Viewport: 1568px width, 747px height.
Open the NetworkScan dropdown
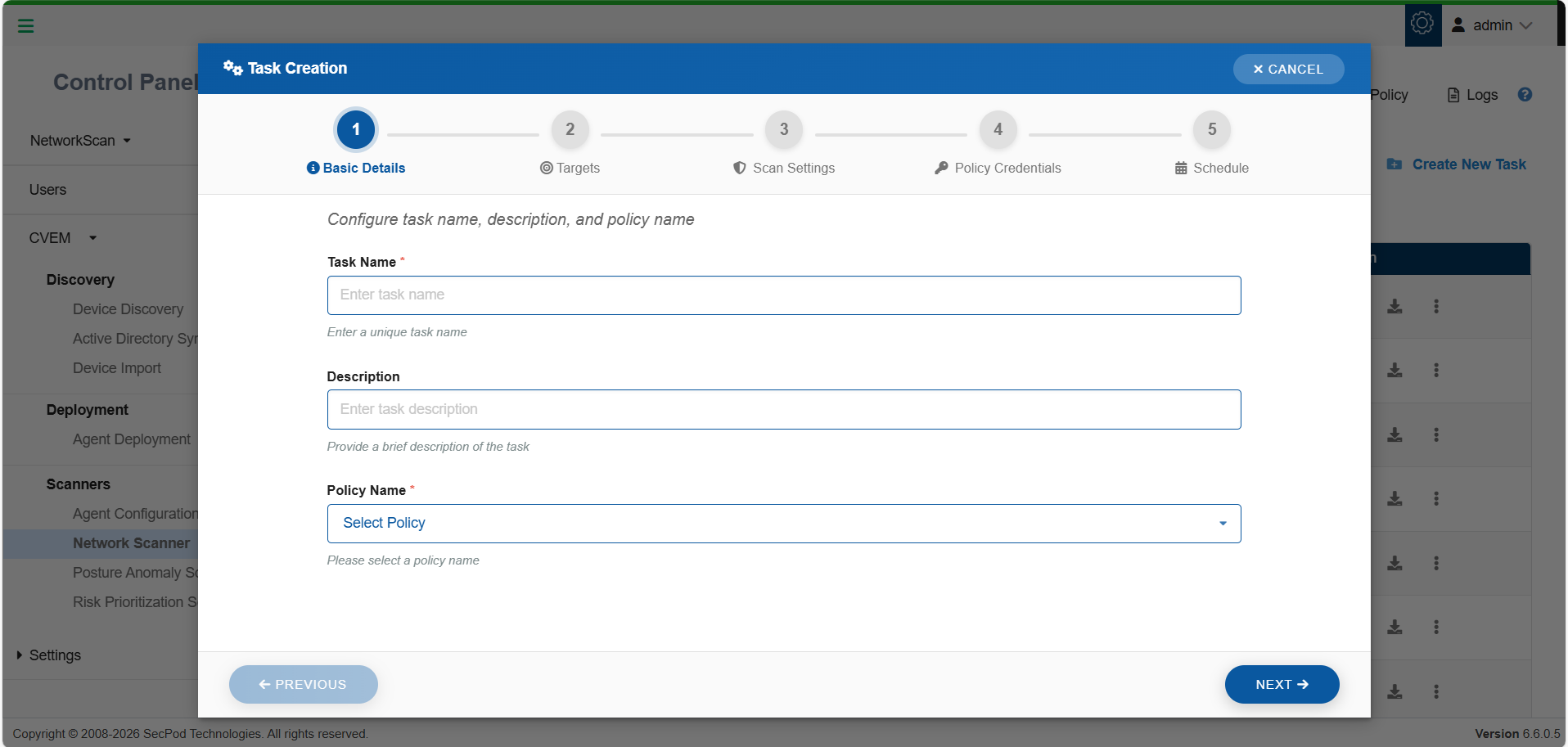80,141
